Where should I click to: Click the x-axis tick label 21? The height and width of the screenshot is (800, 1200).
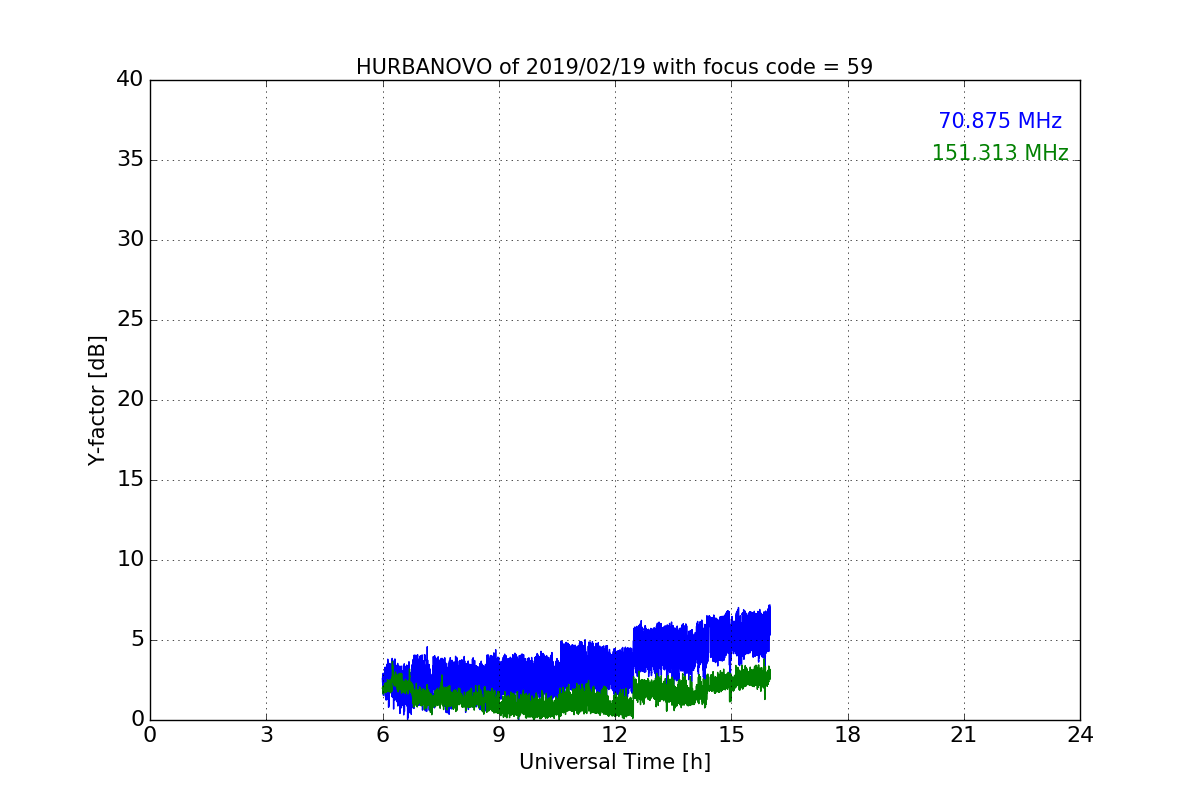click(964, 735)
